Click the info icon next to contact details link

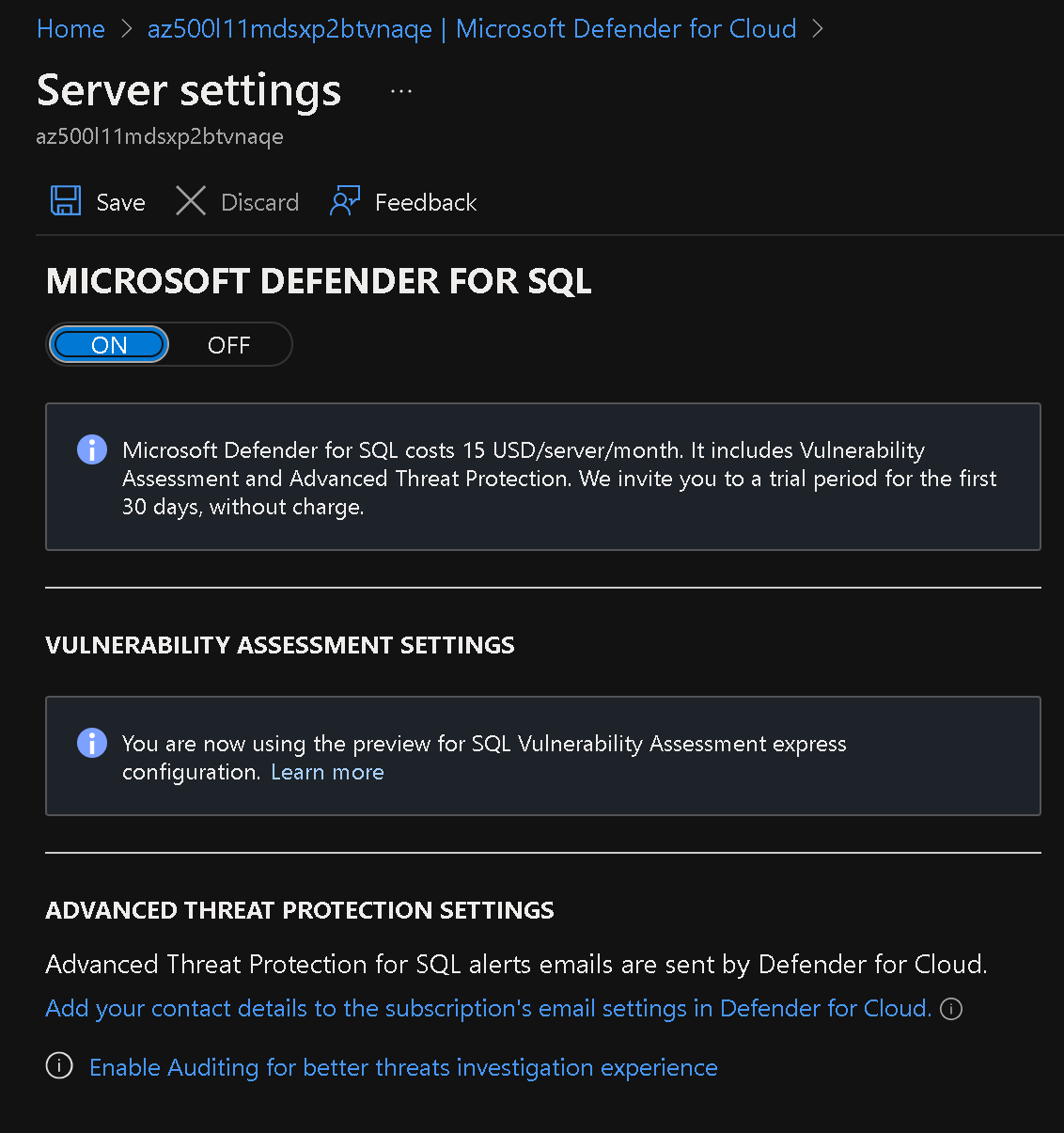950,1009
